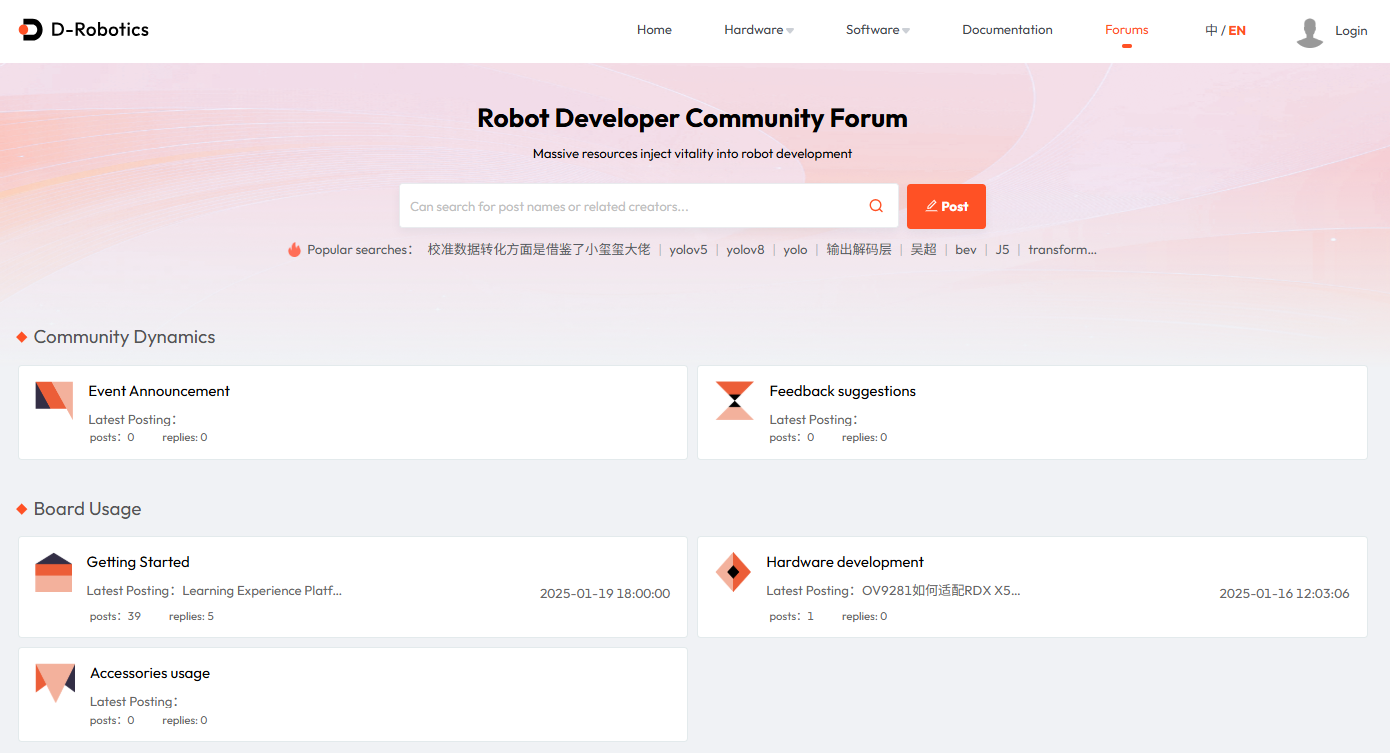Go to the Home page

[x=654, y=30]
